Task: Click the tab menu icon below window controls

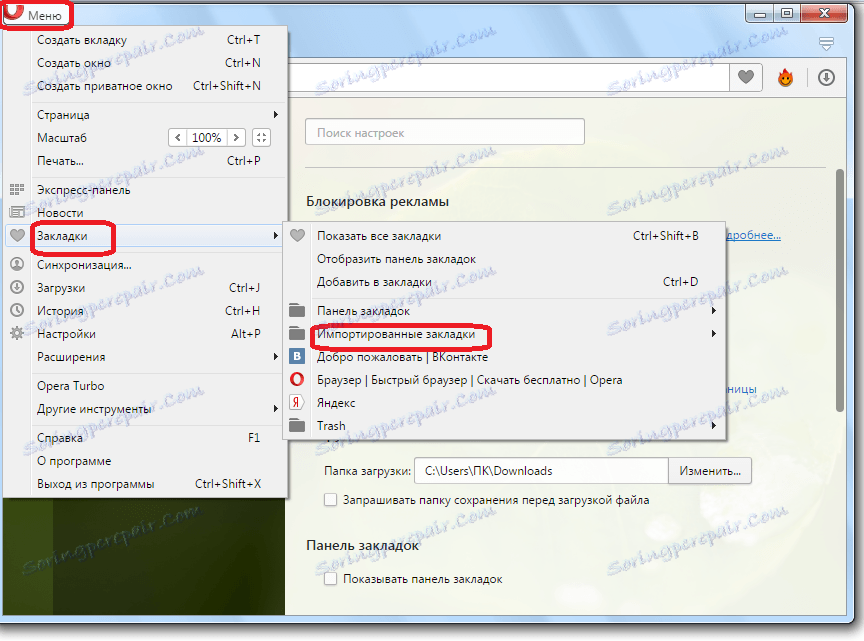Action: click(826, 44)
